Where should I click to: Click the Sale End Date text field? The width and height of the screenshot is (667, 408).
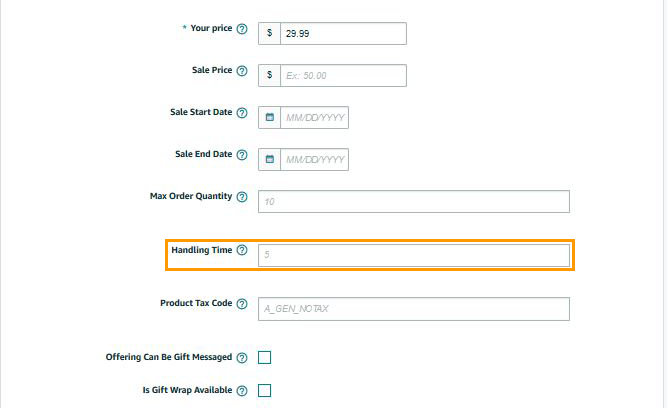[x=314, y=159]
